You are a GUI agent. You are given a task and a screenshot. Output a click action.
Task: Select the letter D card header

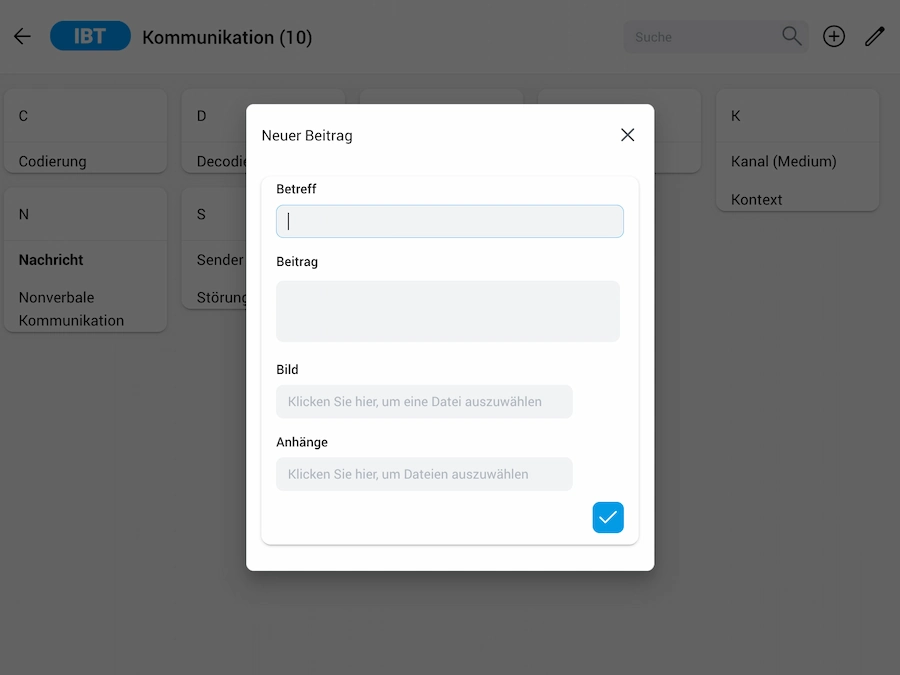pyautogui.click(x=214, y=116)
